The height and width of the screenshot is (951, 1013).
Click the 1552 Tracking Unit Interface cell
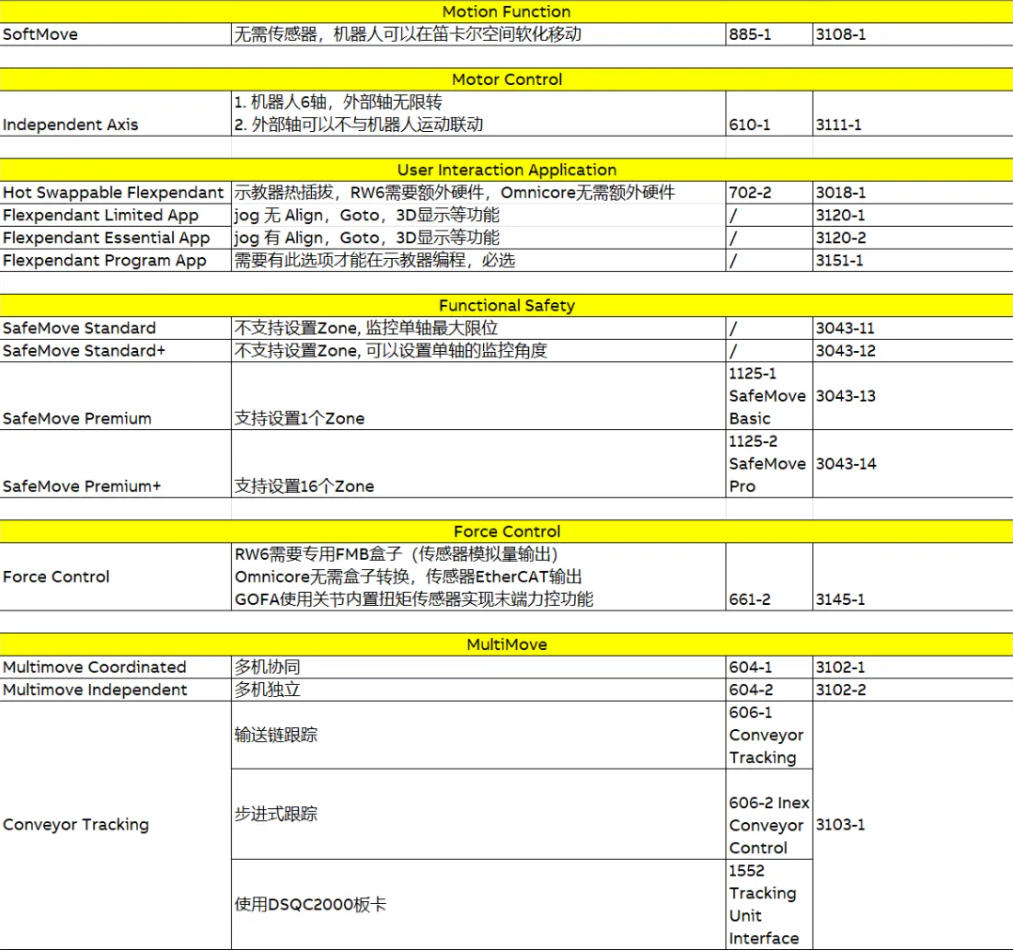click(768, 904)
